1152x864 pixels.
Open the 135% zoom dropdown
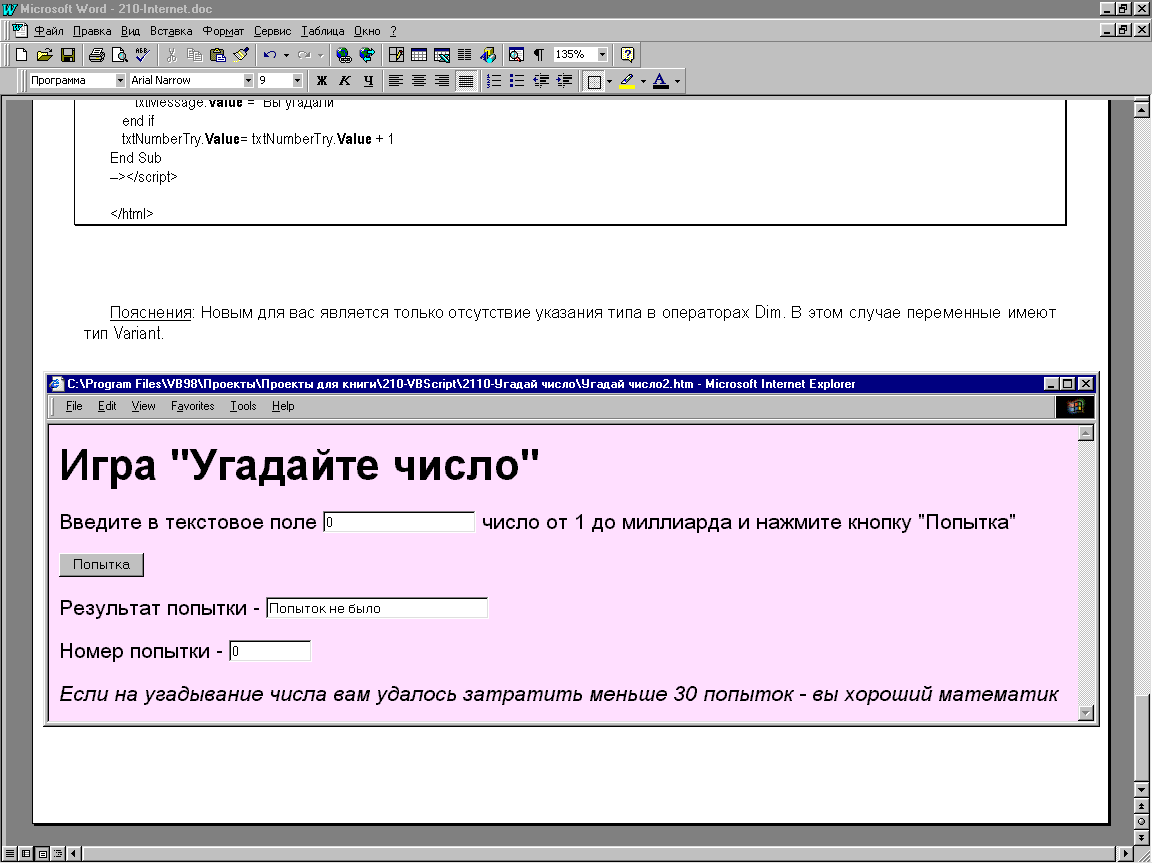pos(602,54)
